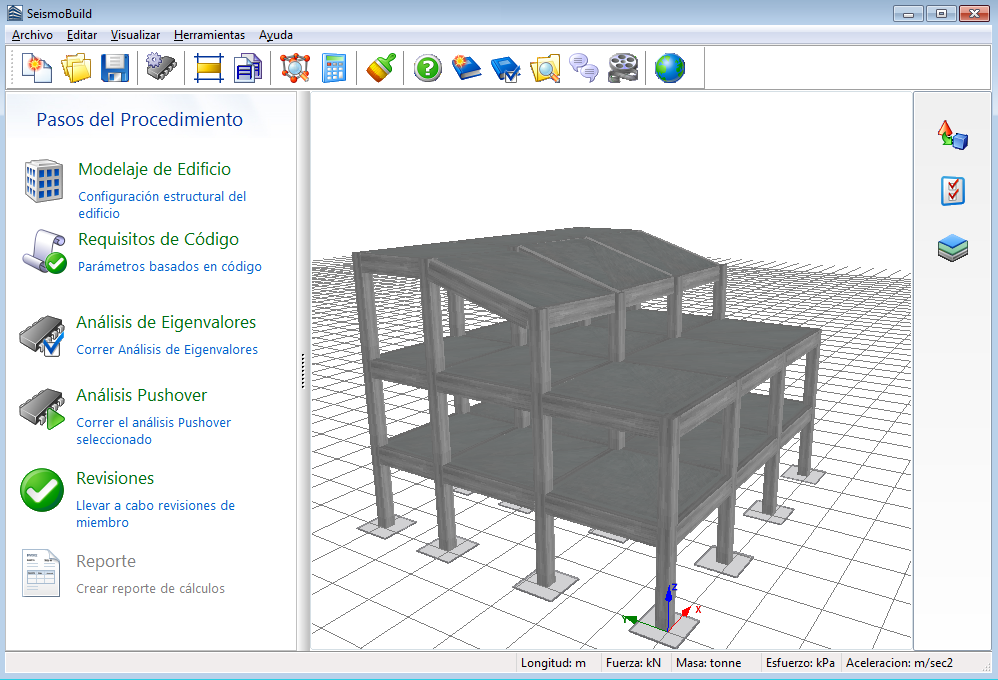Viewport: 998px width, 680px height.
Task: Select the Análisis Pushover step heading
Action: click(x=142, y=395)
